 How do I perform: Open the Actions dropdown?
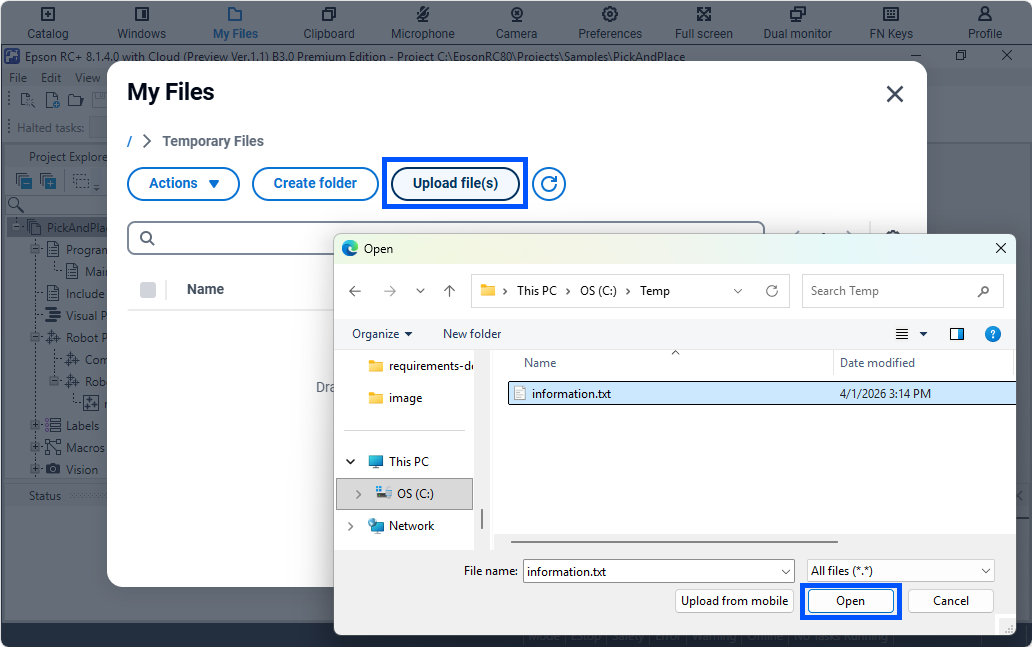pyautogui.click(x=183, y=184)
